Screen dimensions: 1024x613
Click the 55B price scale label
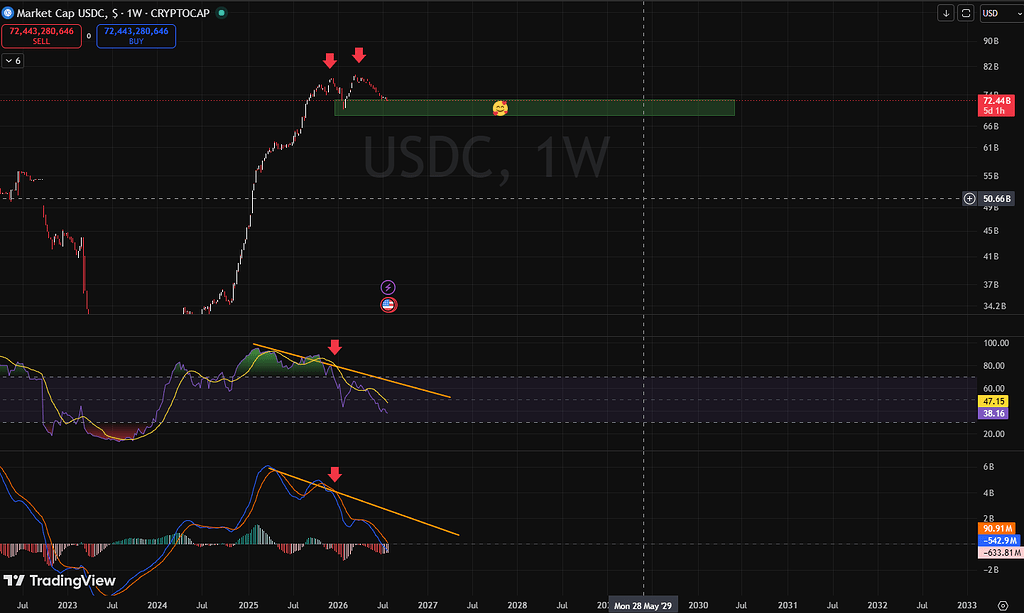991,176
